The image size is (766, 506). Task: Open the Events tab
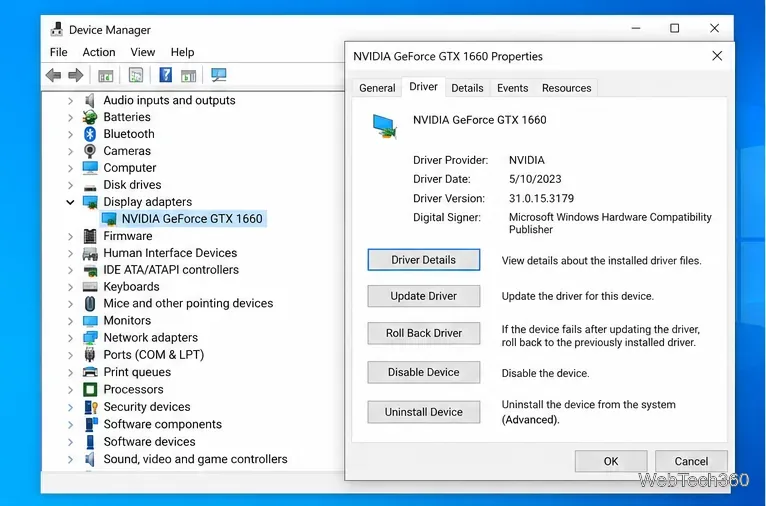[x=512, y=88]
